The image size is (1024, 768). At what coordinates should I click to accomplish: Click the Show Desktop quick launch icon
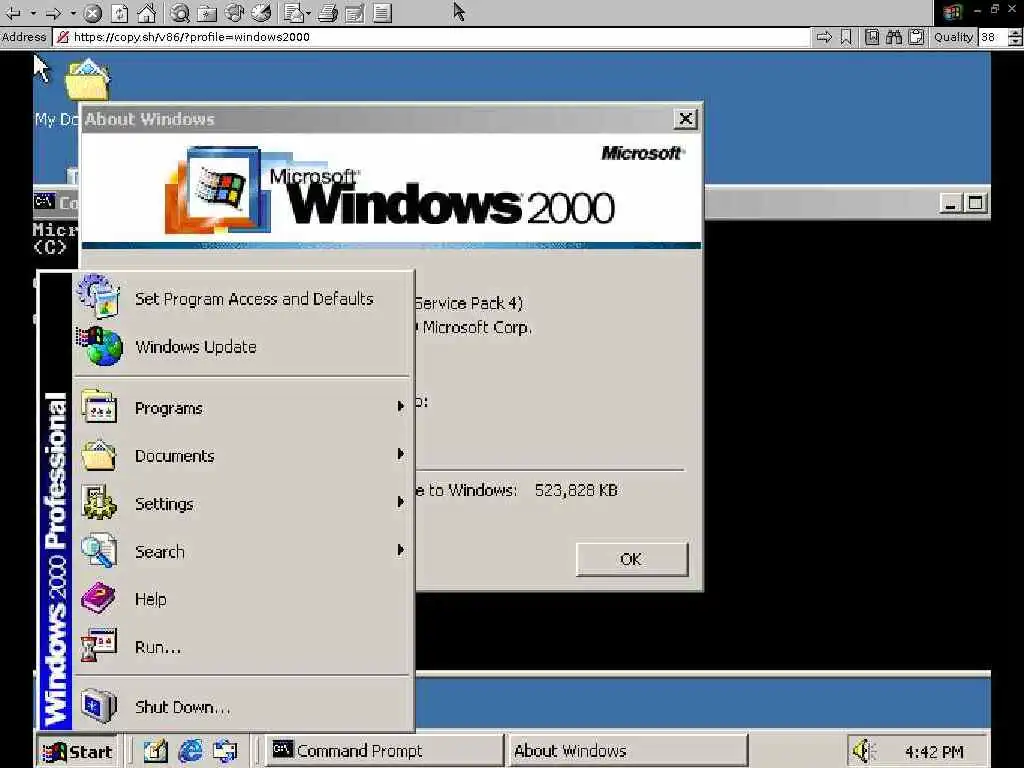[155, 752]
